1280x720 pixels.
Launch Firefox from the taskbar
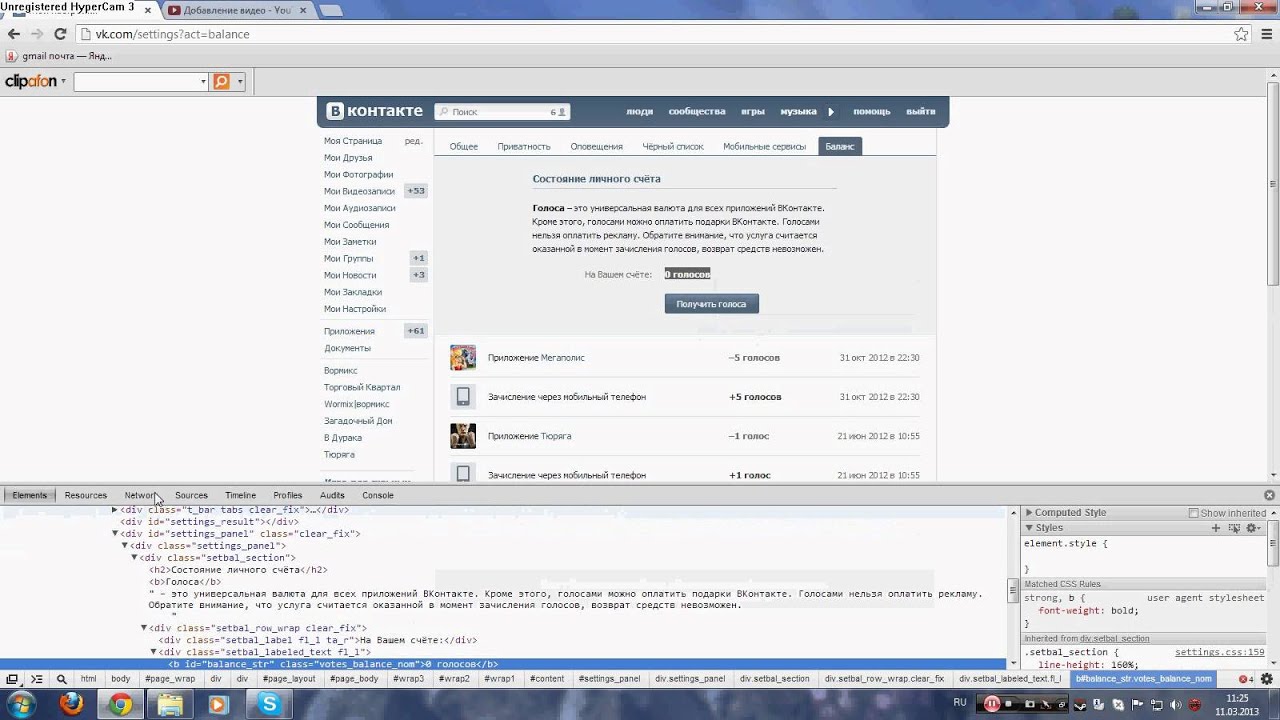[71, 705]
